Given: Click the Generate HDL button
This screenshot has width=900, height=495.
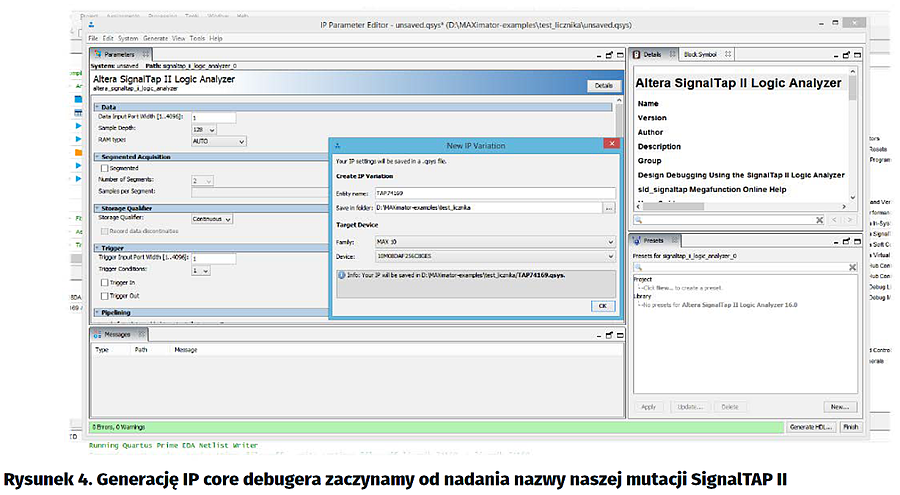Looking at the screenshot, I should (811, 427).
